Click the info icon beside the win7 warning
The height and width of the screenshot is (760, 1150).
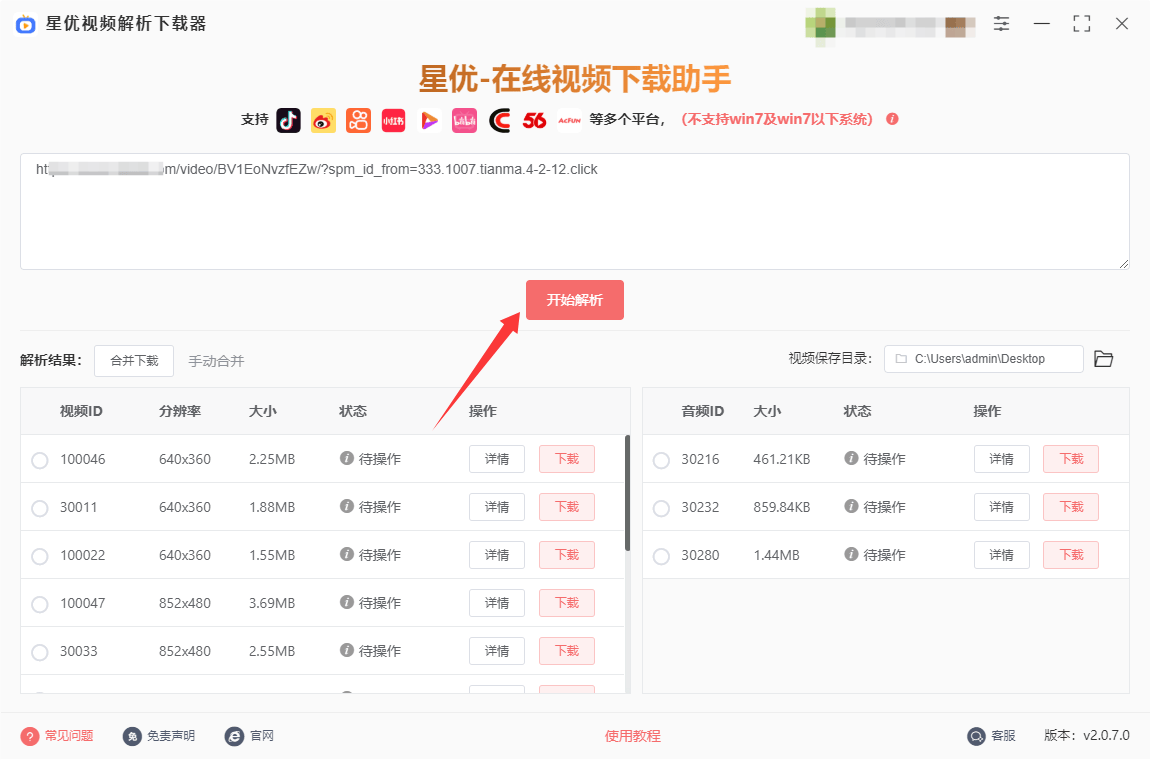click(x=892, y=119)
